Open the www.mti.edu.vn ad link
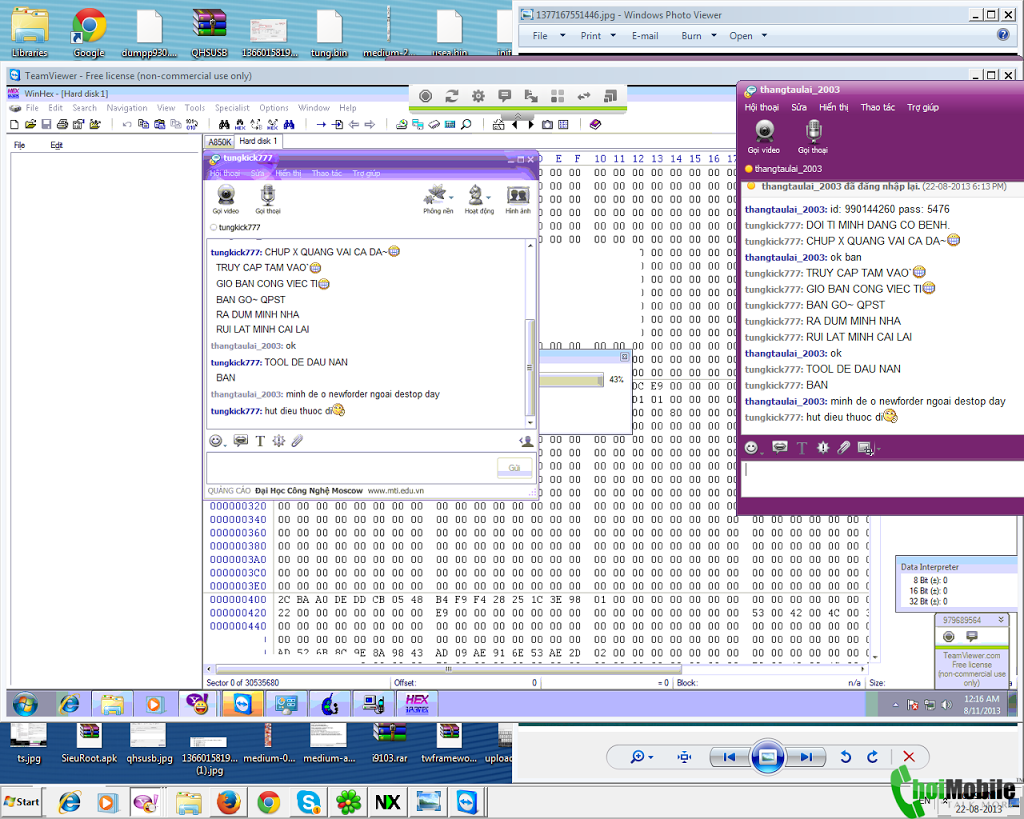Image resolution: width=1024 pixels, height=819 pixels. pyautogui.click(x=396, y=490)
